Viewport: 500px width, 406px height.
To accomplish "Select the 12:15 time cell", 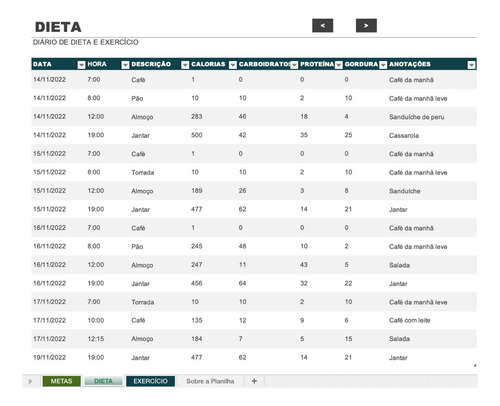I will coord(96,339).
